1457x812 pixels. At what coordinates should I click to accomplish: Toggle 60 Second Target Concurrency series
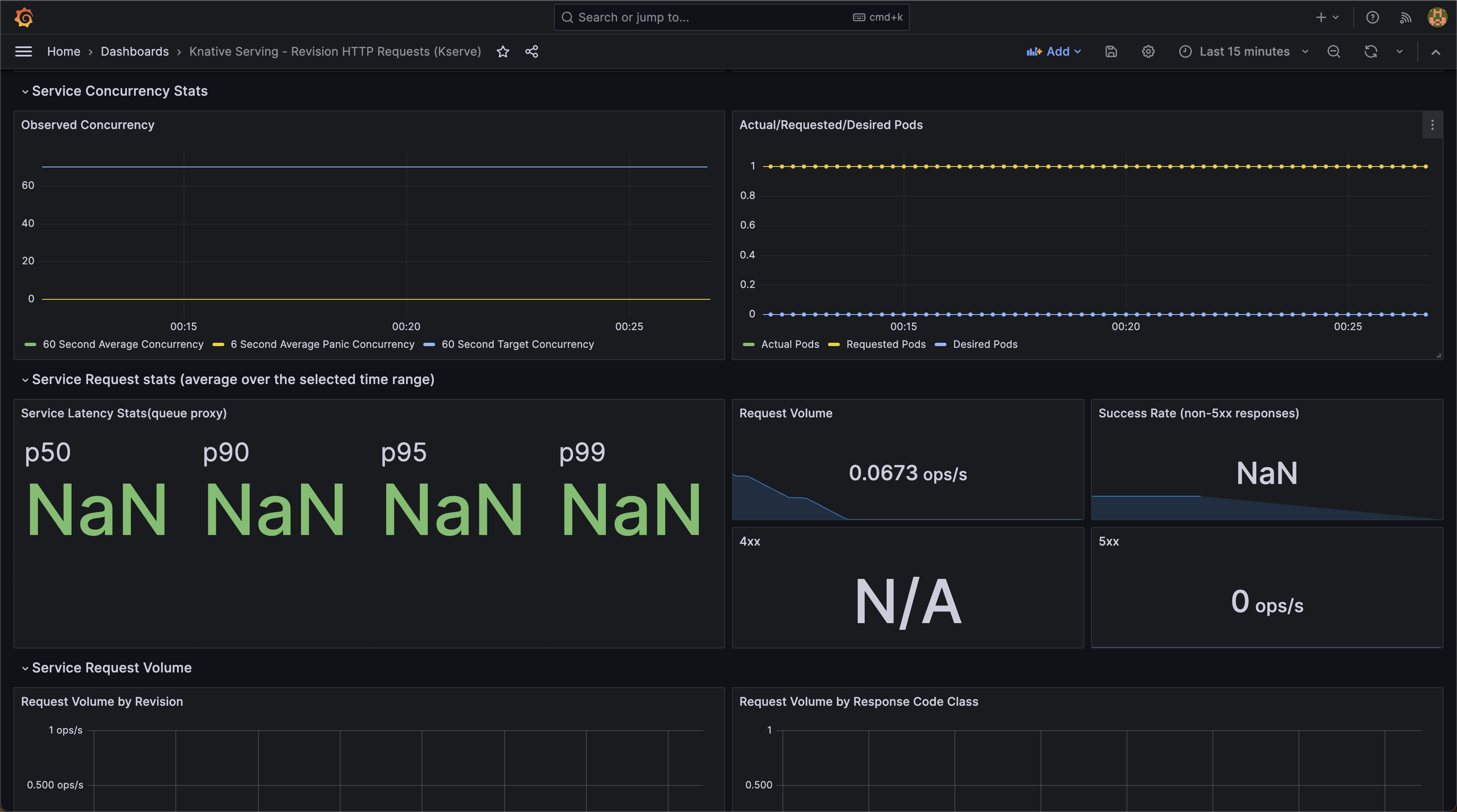click(517, 344)
